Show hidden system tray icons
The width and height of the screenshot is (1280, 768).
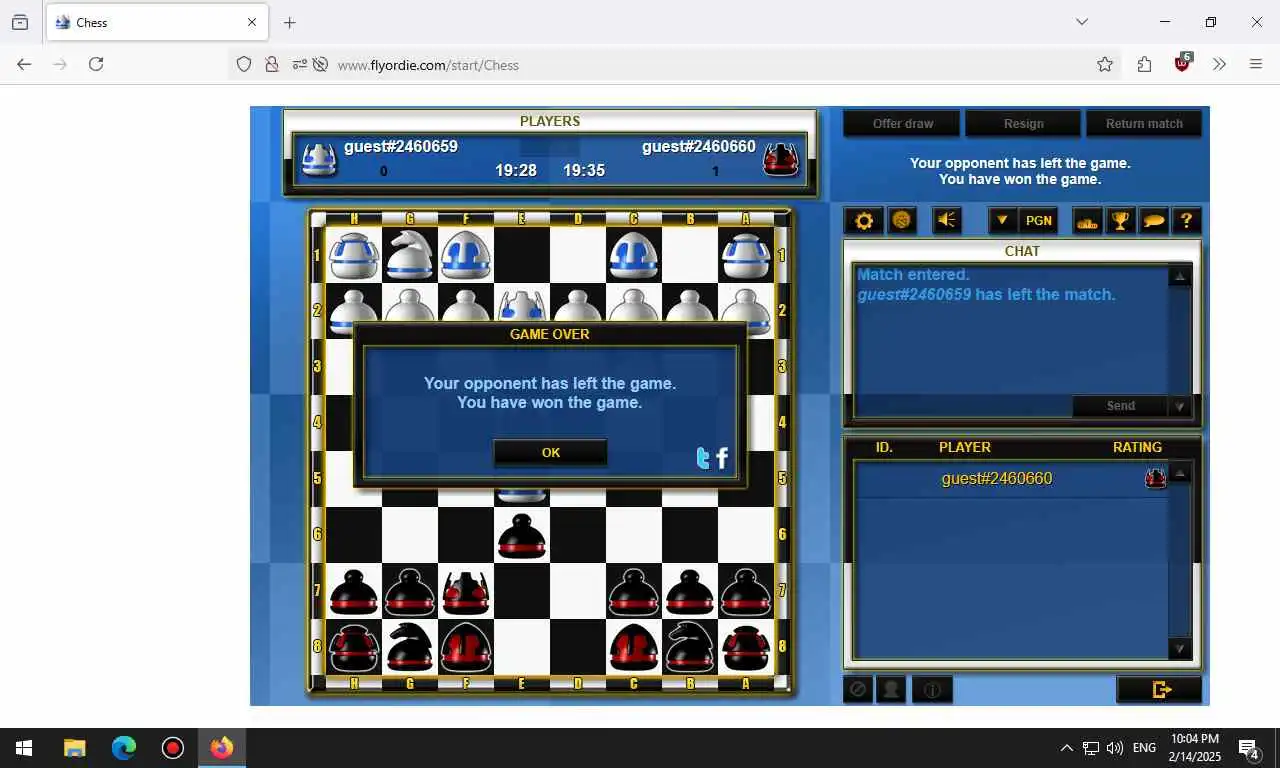coord(1066,748)
